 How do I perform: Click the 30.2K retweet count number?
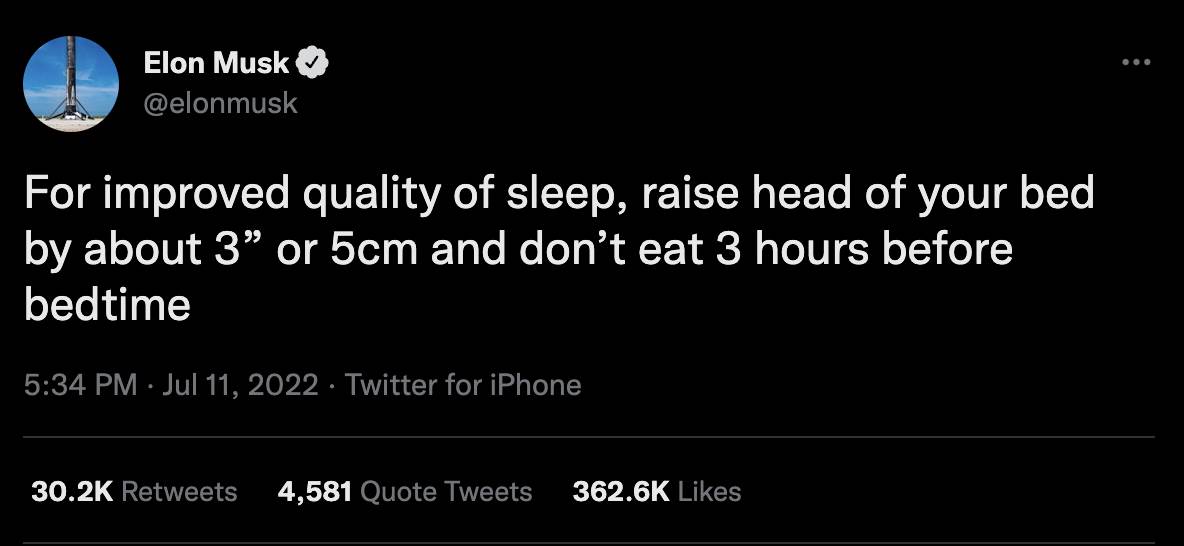pyautogui.click(x=74, y=492)
